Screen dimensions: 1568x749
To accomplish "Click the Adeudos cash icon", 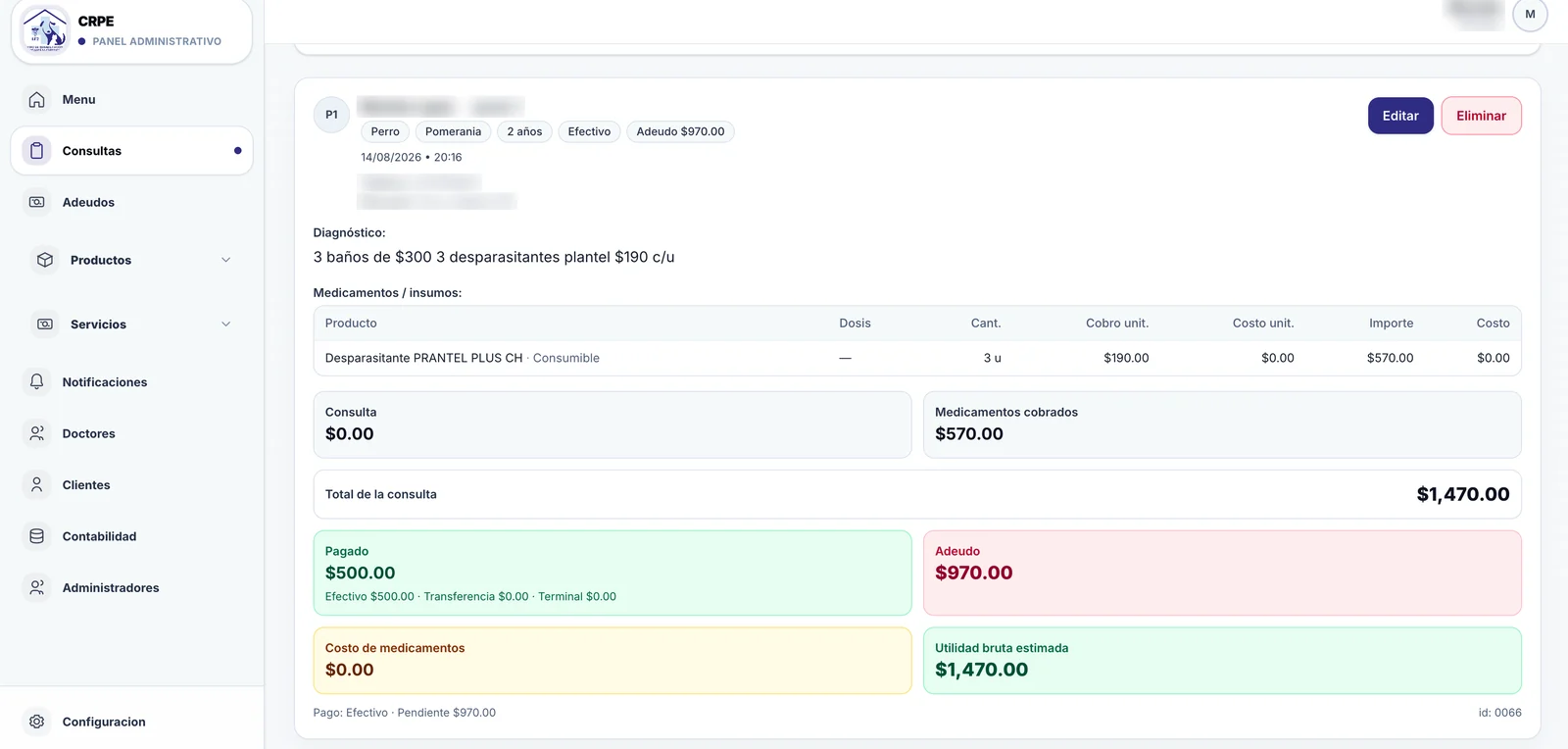I will pos(37,202).
